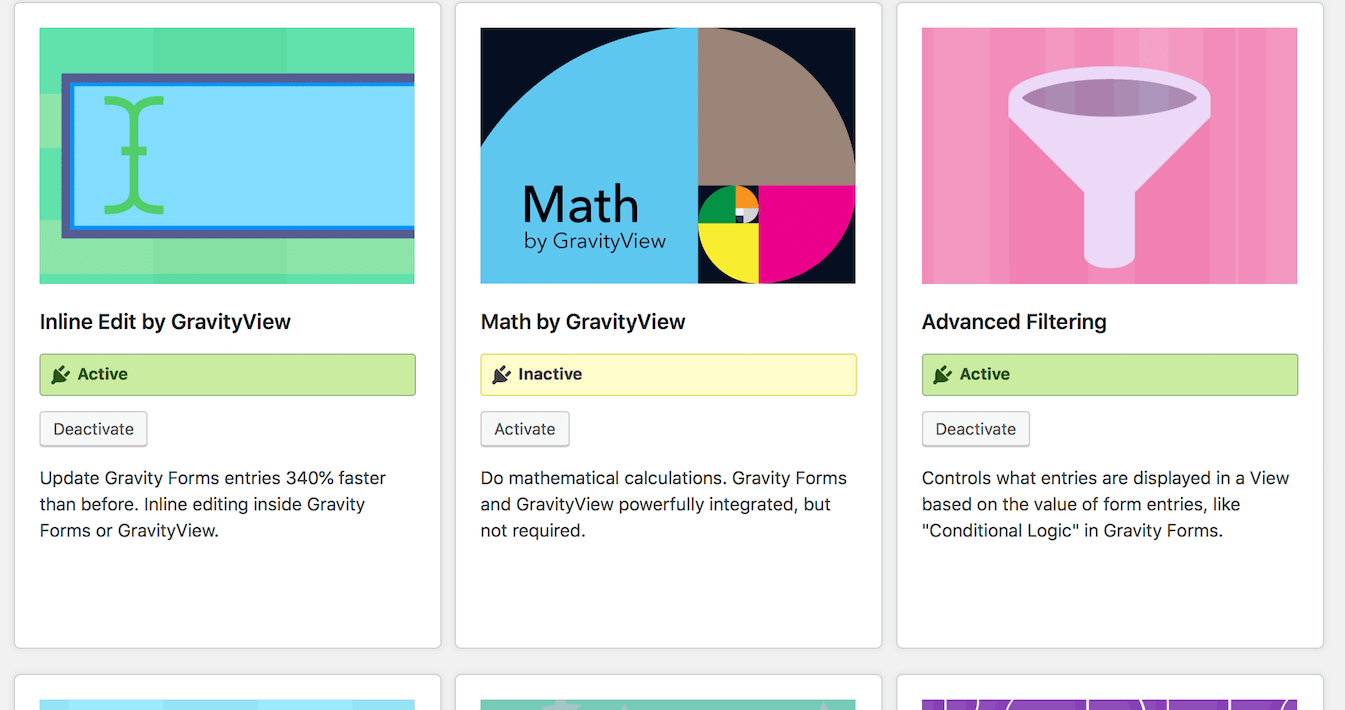The width and height of the screenshot is (1345, 710).
Task: Click the Advanced Filtering Active status bar
Action: click(x=1110, y=374)
